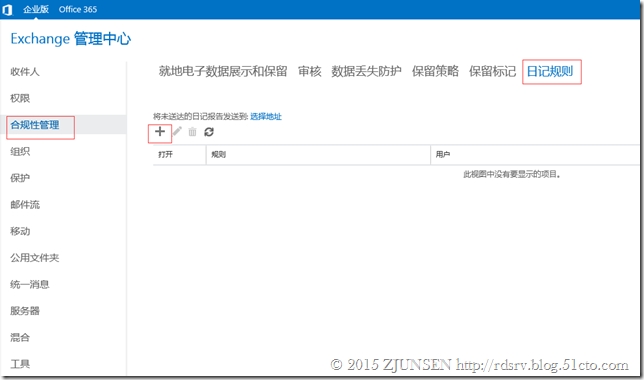Open 权限 in the left navigation

(x=20, y=98)
